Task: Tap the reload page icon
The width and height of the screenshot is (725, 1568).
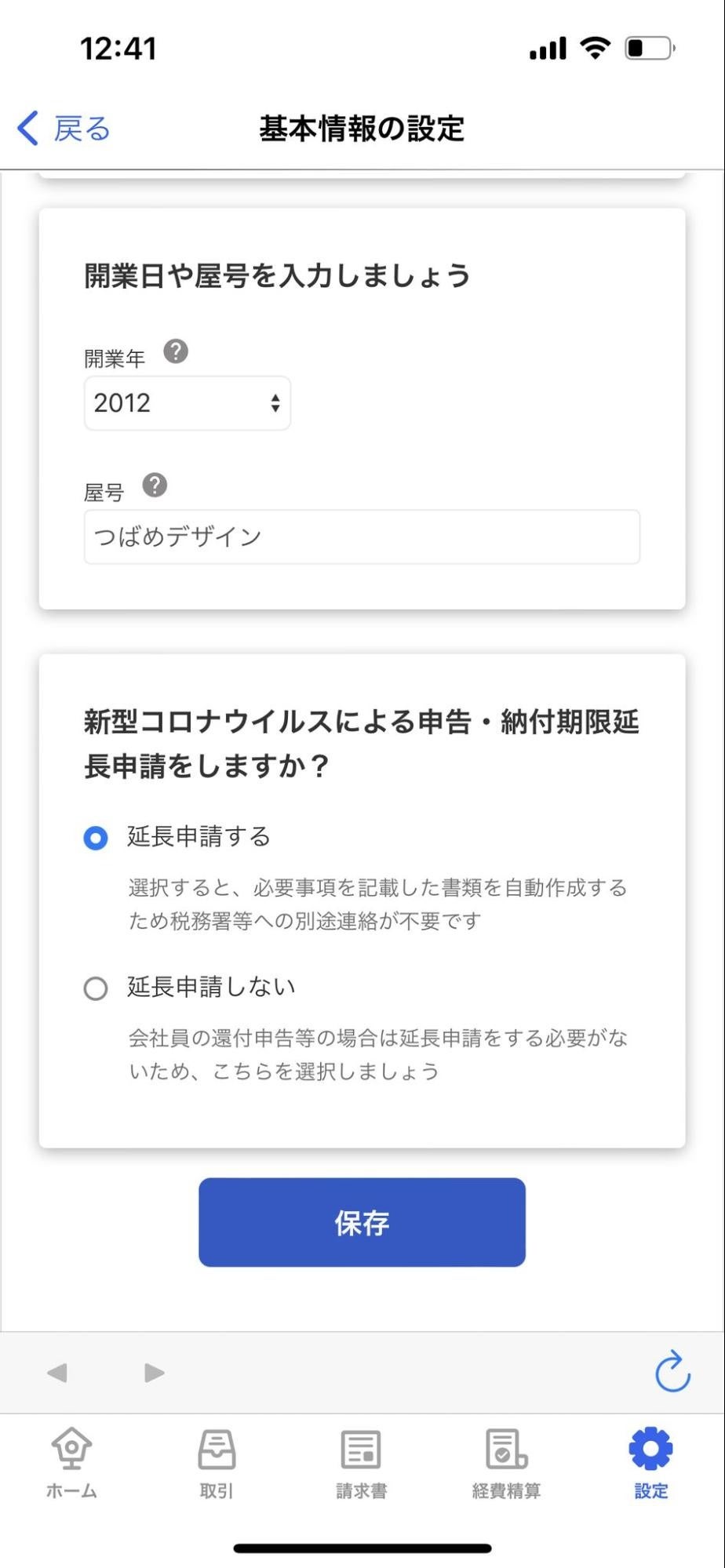Action: click(x=672, y=1371)
